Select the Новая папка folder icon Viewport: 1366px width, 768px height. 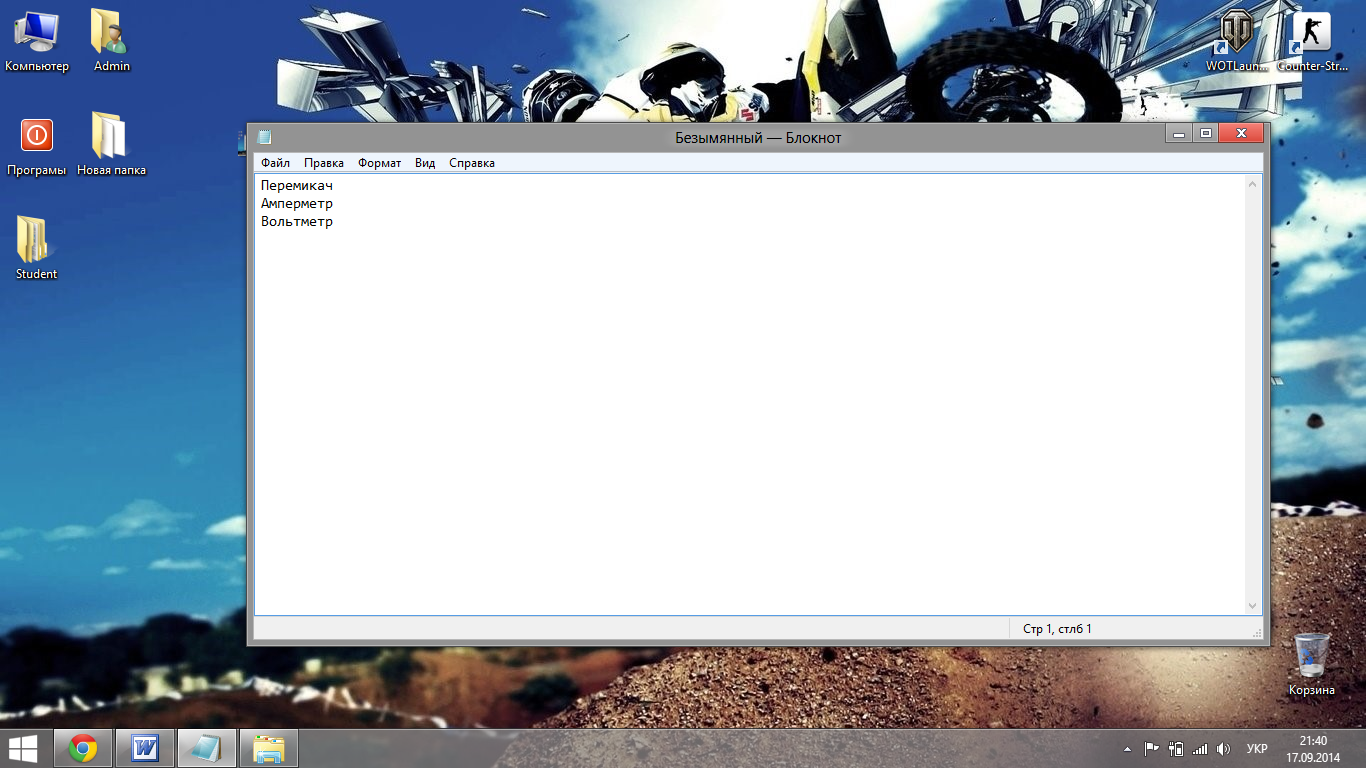[x=112, y=146]
